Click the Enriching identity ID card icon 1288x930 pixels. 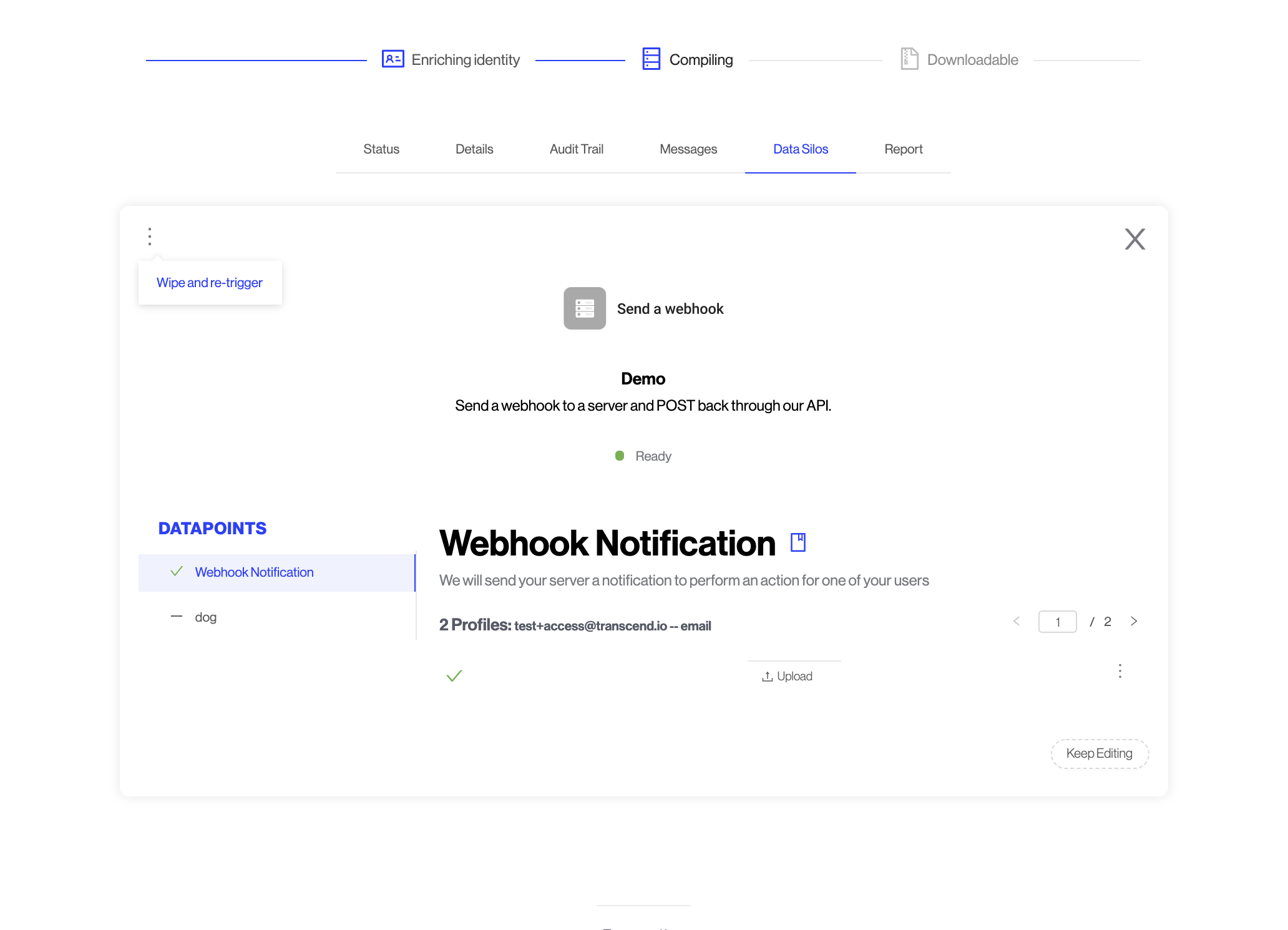393,59
